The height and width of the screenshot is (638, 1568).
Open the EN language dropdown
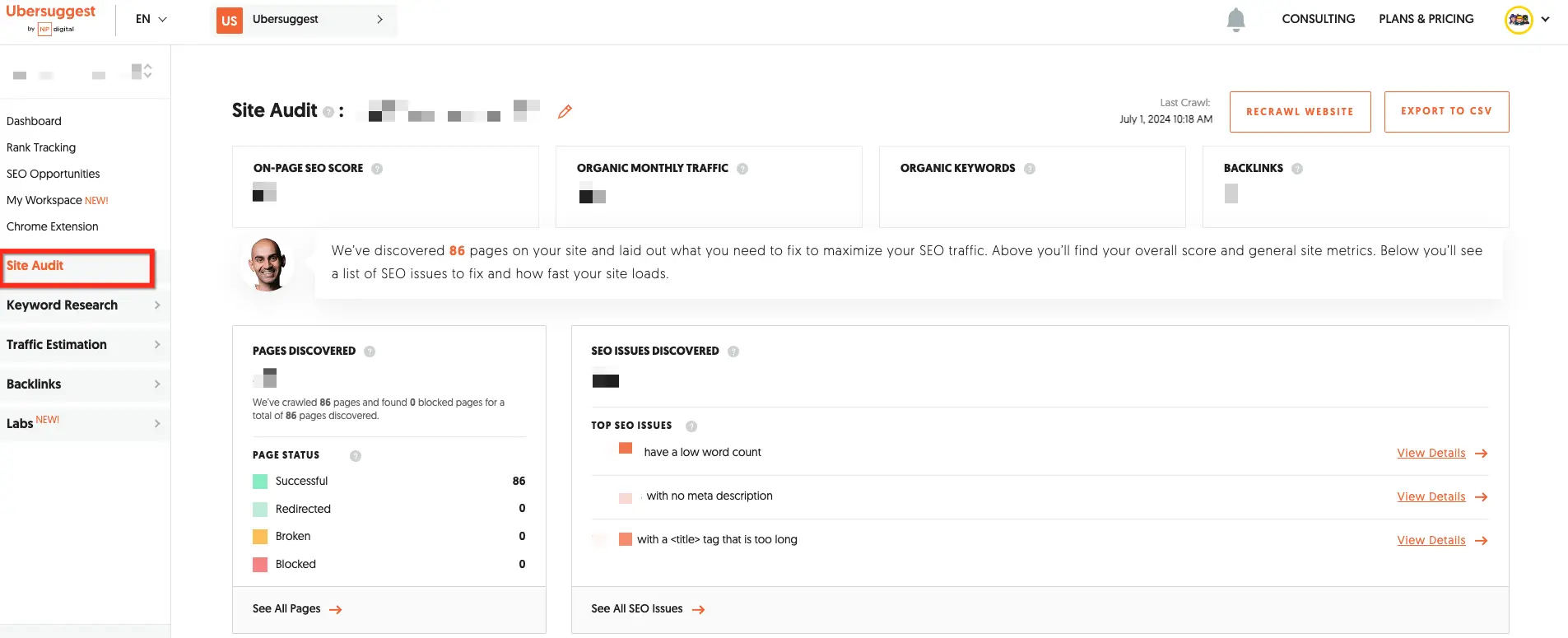(x=151, y=19)
